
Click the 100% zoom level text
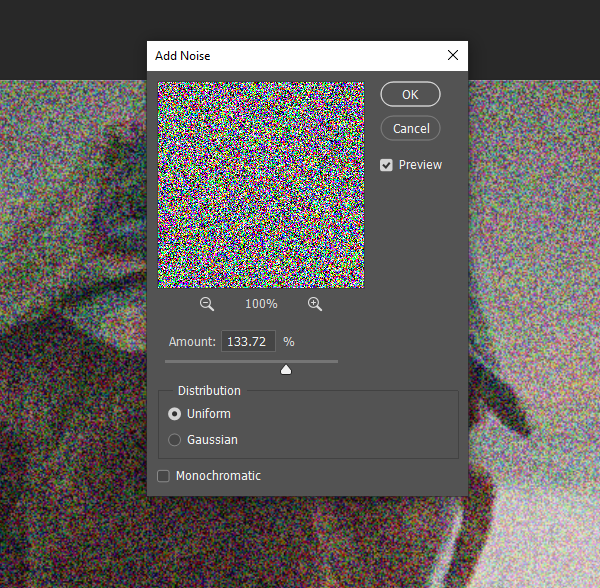point(261,304)
